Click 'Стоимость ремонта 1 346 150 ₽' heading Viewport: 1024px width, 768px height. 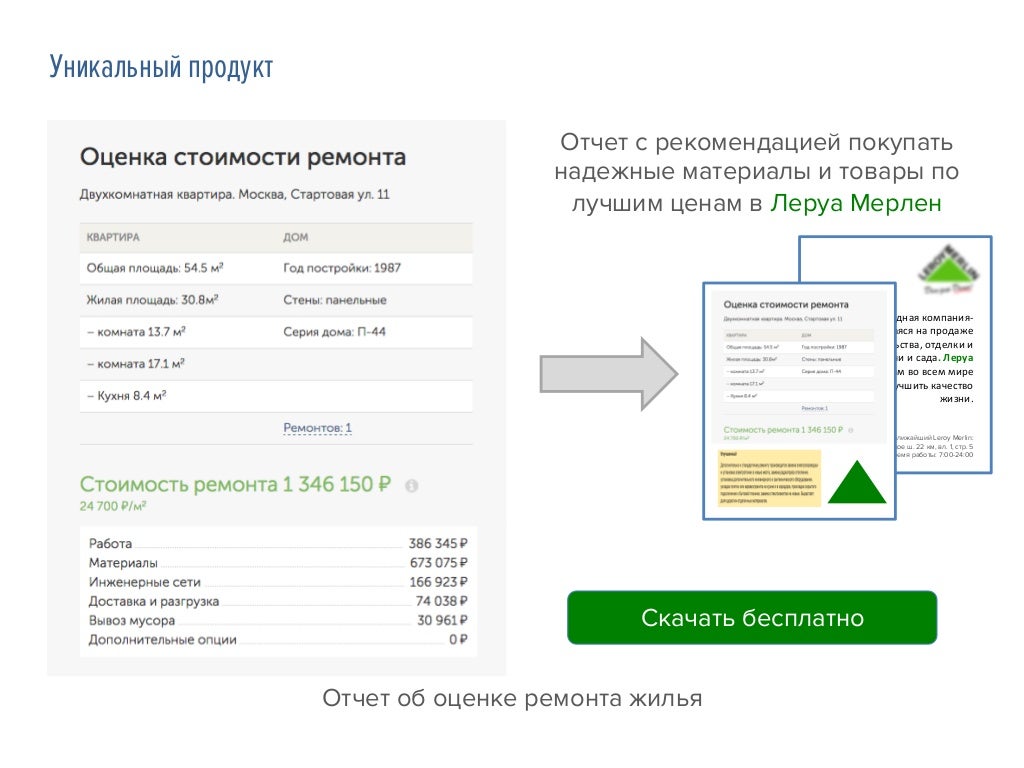(235, 485)
